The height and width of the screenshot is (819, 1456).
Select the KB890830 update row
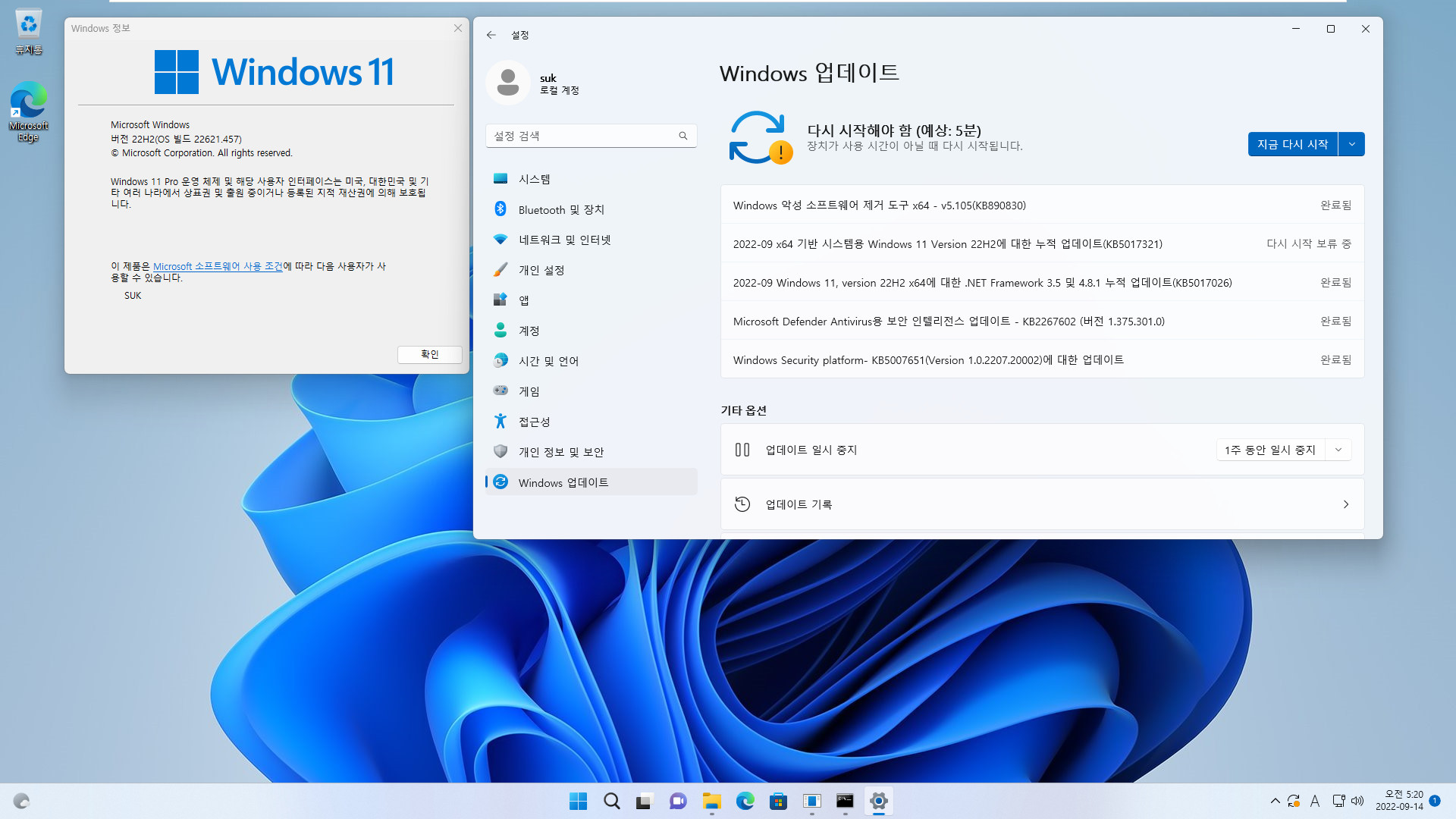pos(1042,205)
